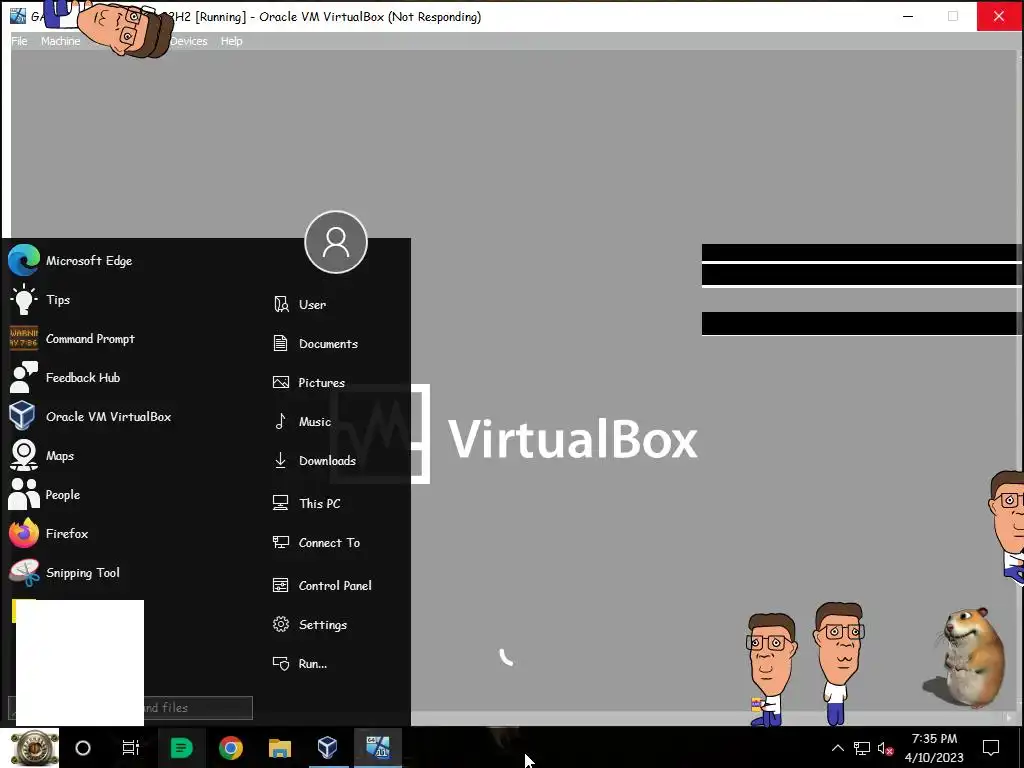Viewport: 1024px width, 768px height.
Task: Click the start menu search files box
Action: 130,708
